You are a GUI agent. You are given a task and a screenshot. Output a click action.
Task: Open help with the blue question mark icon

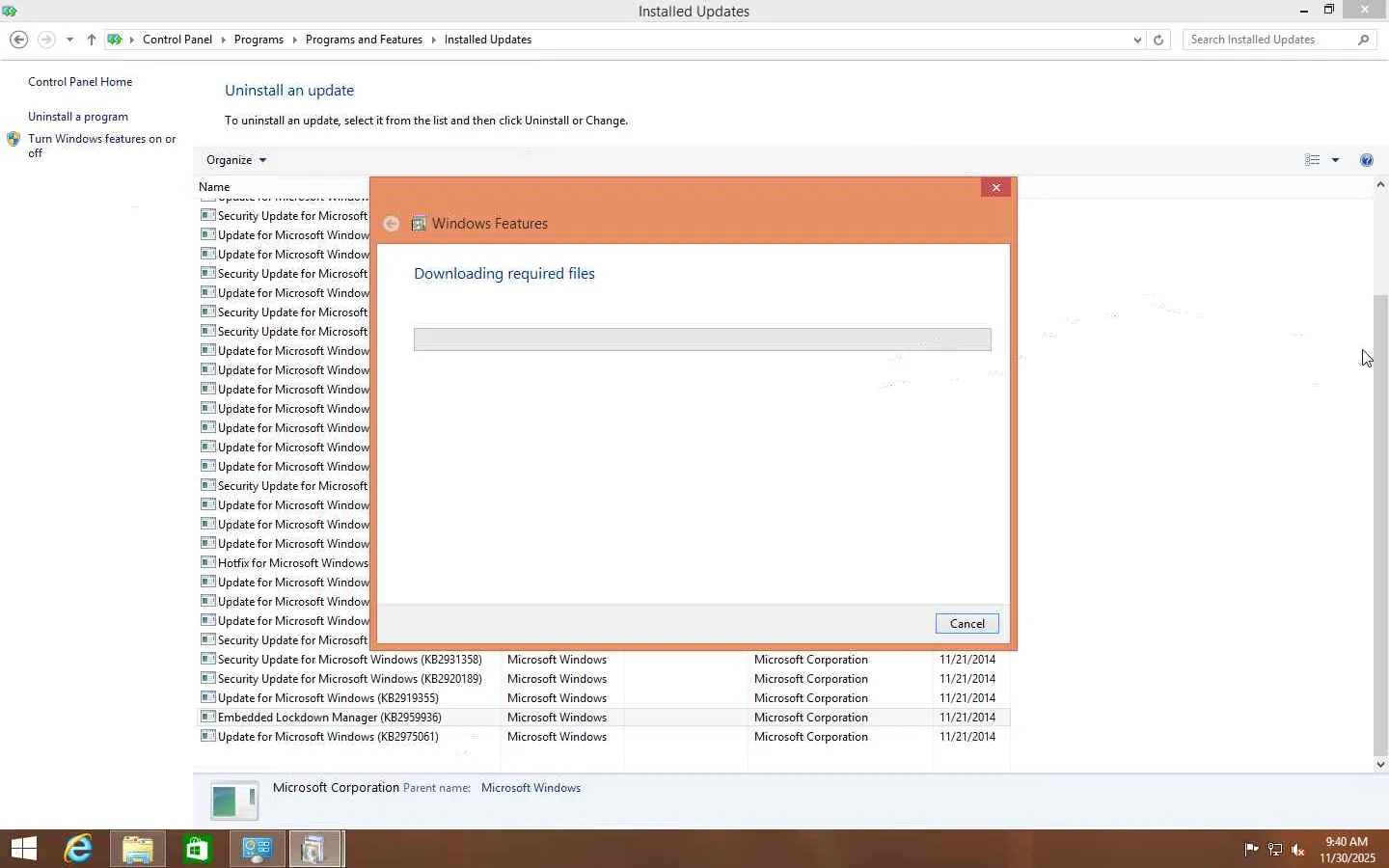pos(1367,160)
